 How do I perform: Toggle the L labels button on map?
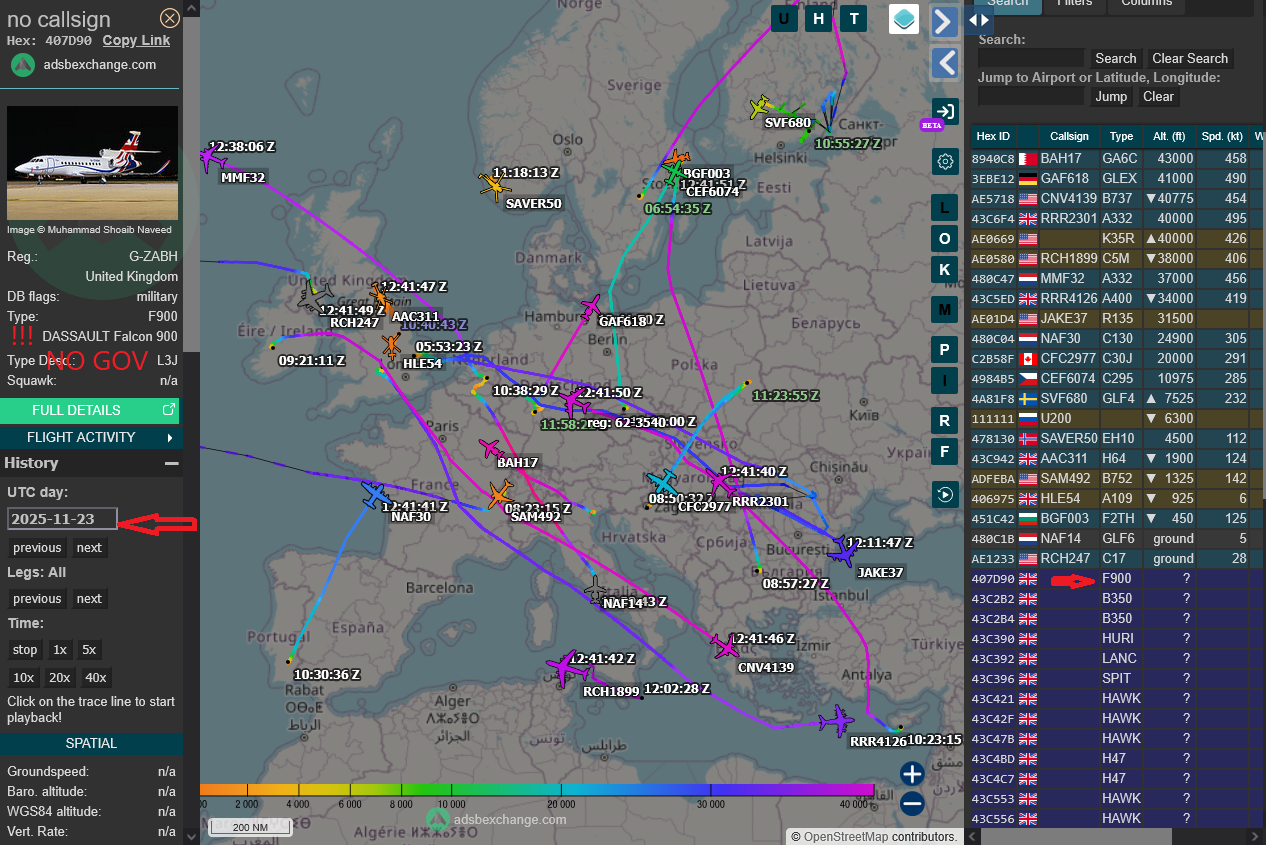[x=944, y=207]
